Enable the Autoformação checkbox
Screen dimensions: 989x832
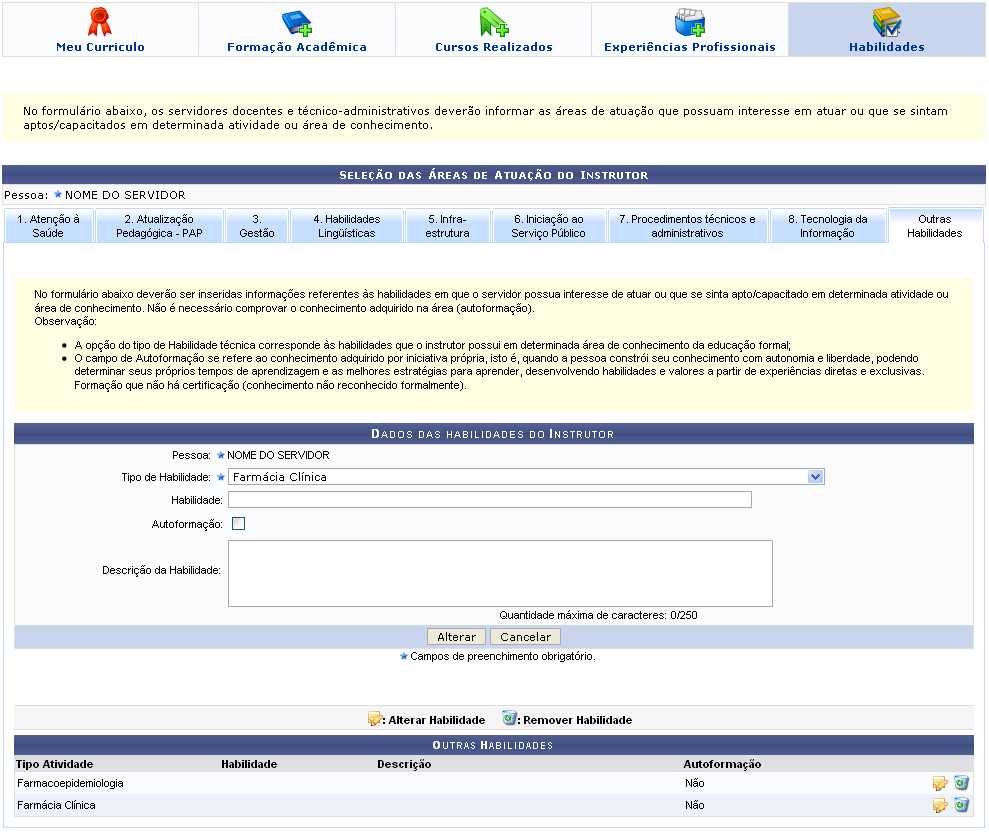(x=238, y=523)
